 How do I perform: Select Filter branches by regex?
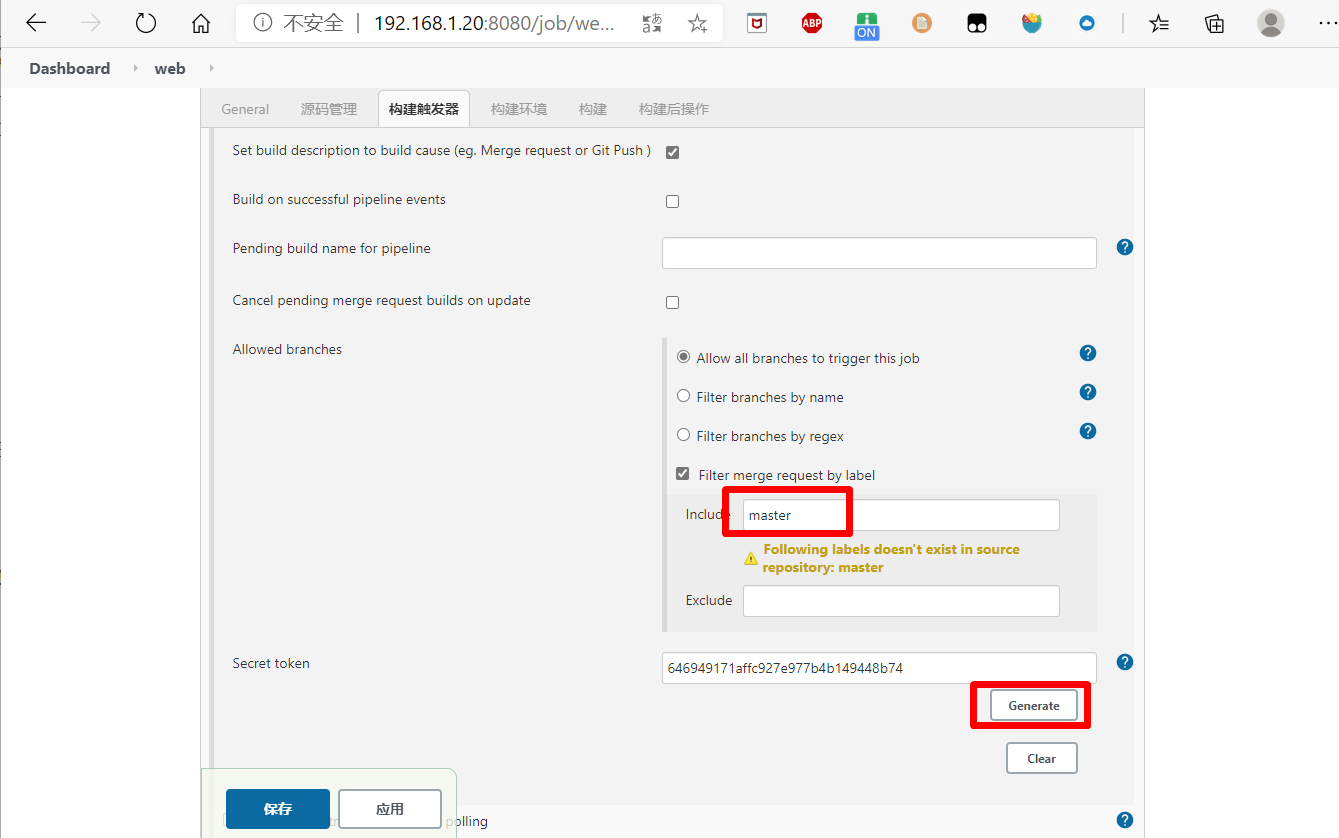coord(684,435)
